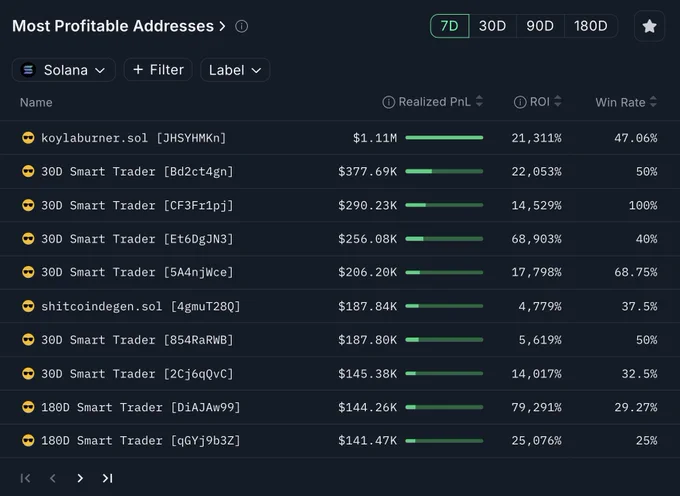Jump to last page arrow

pos(108,478)
